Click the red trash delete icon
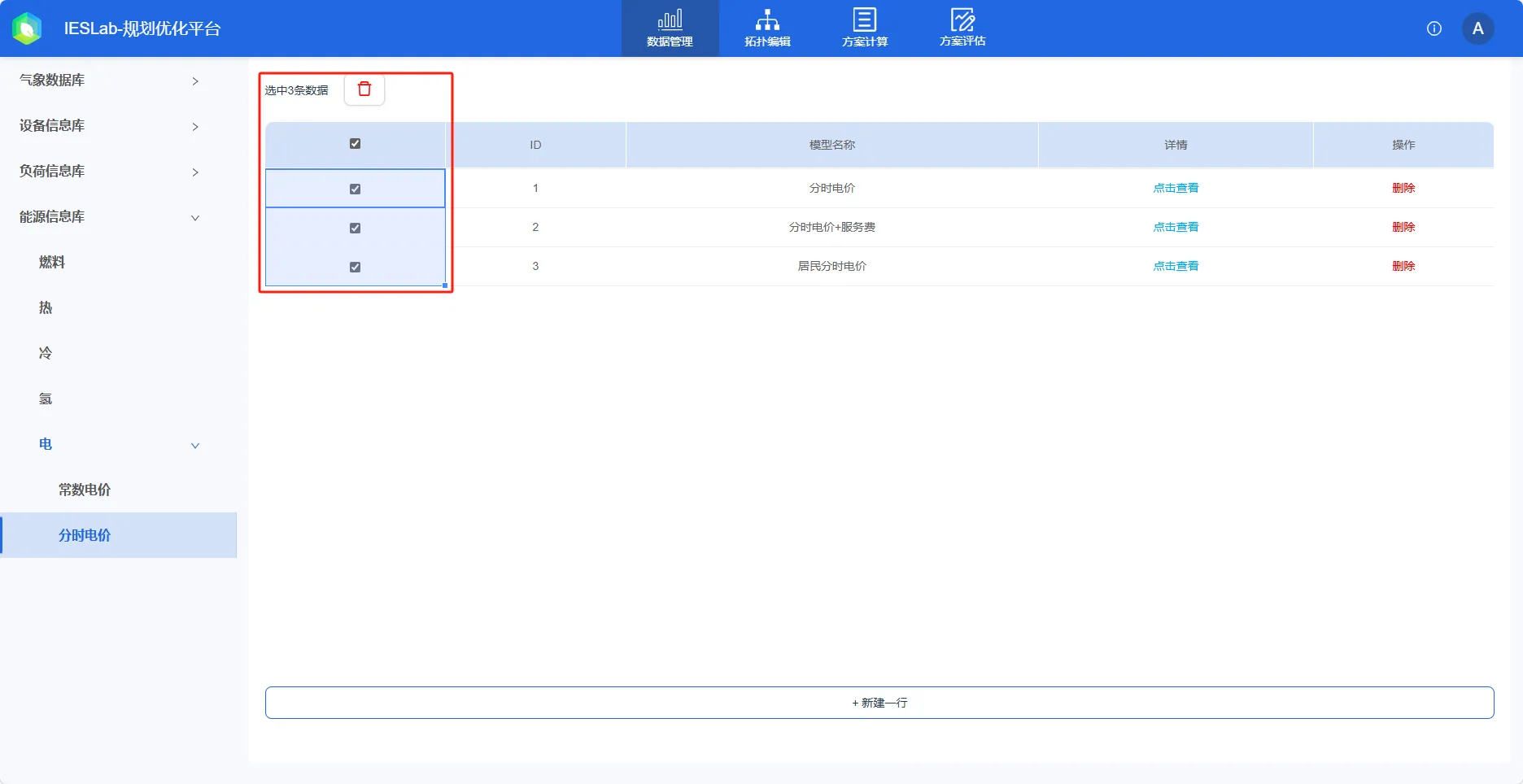The height and width of the screenshot is (784, 1523). click(364, 89)
